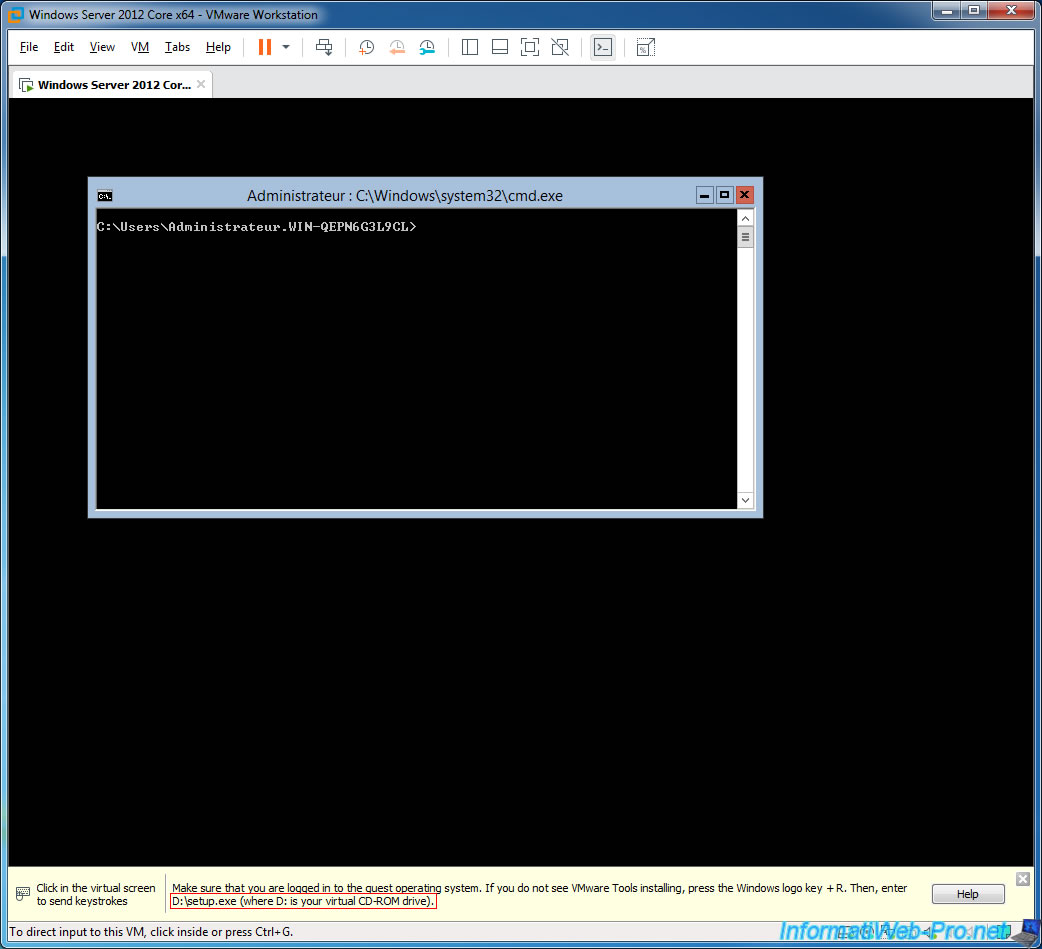Click the keyboard icon in notification bar

click(23, 894)
